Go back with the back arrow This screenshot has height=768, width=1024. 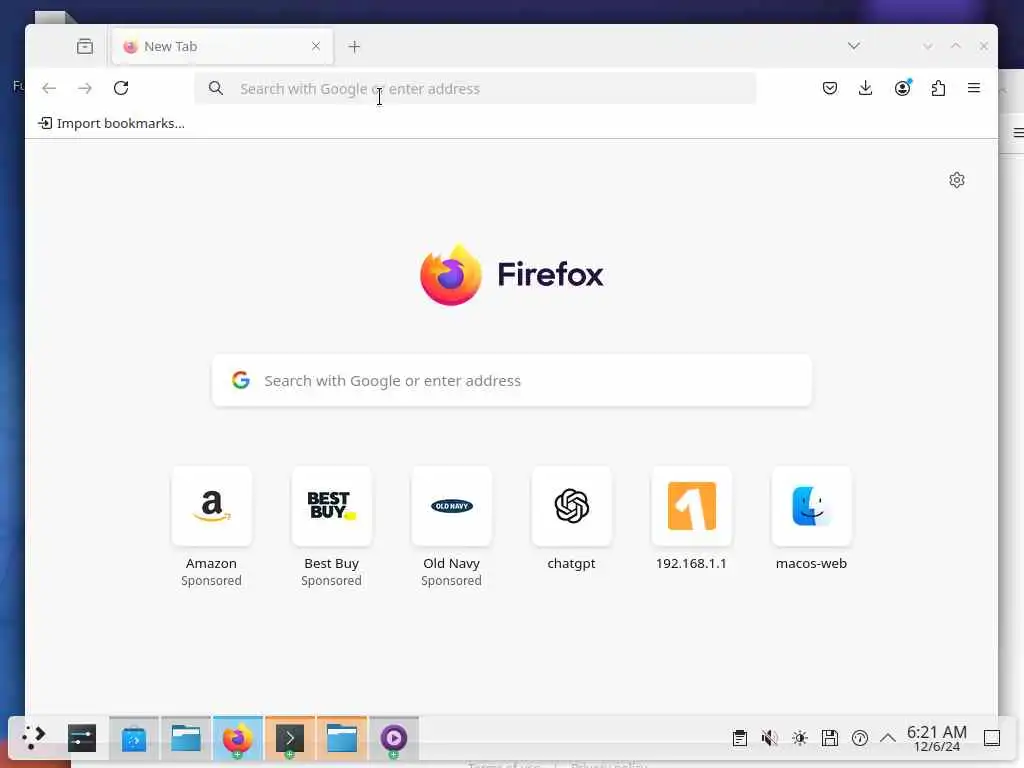[x=49, y=88]
